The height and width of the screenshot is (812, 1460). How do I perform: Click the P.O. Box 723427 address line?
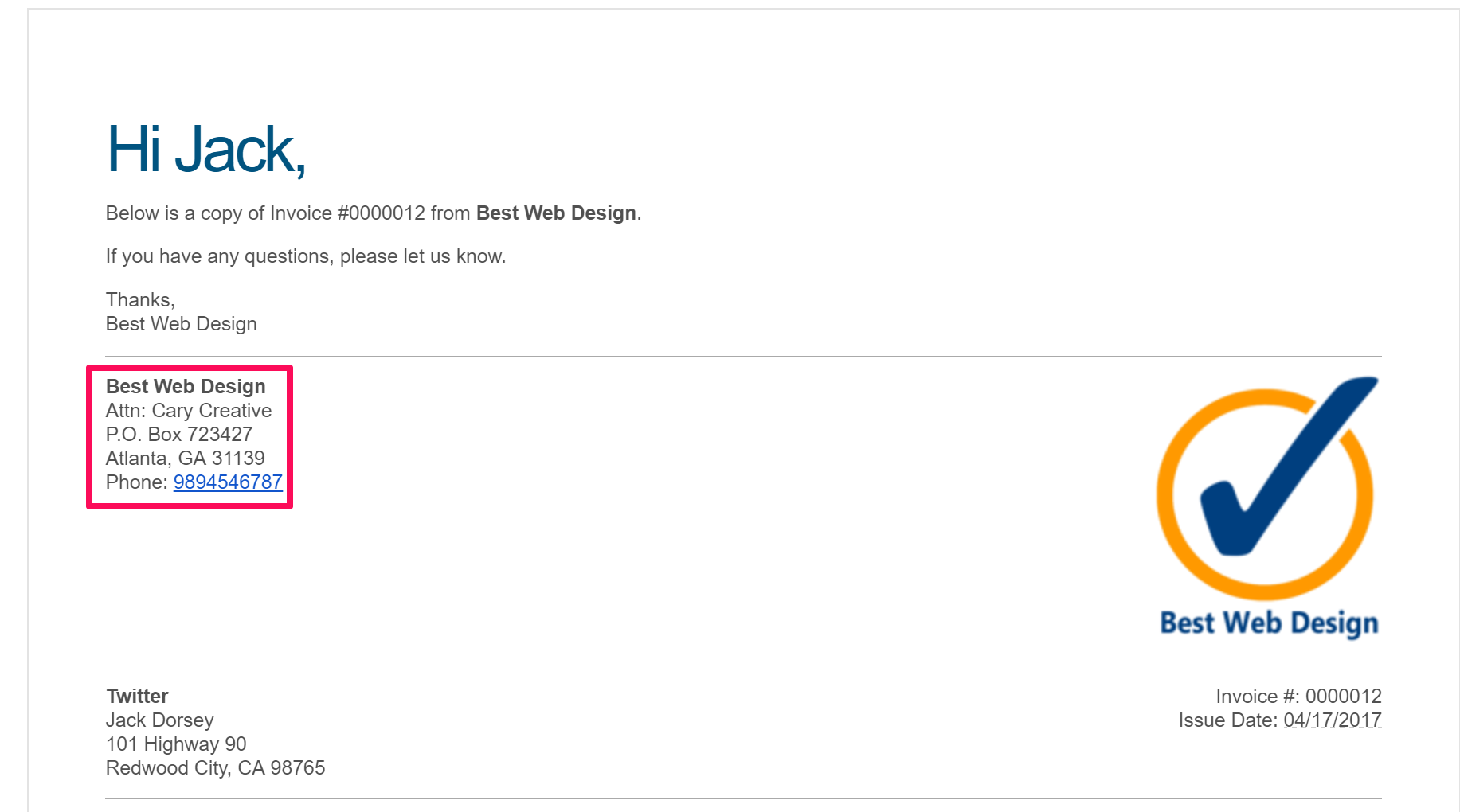(179, 435)
